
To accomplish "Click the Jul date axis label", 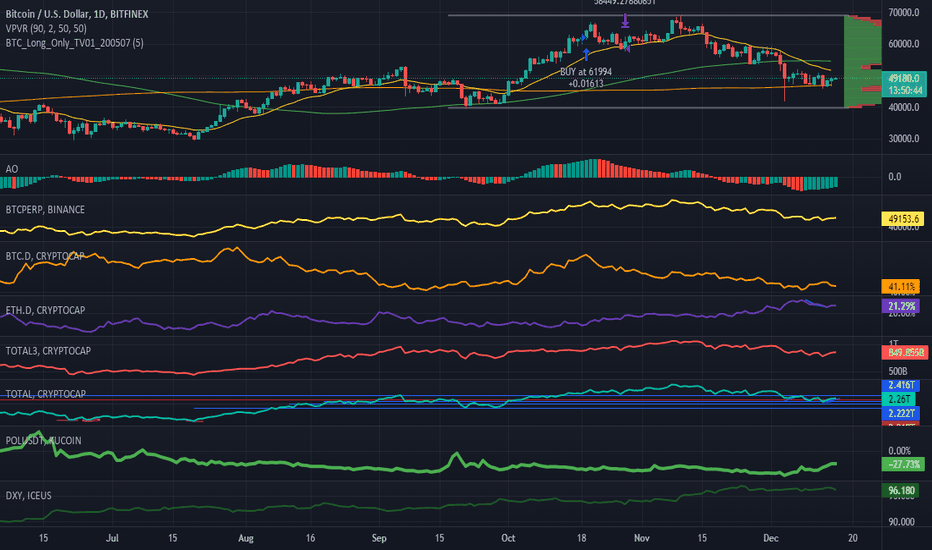I will (x=112, y=538).
